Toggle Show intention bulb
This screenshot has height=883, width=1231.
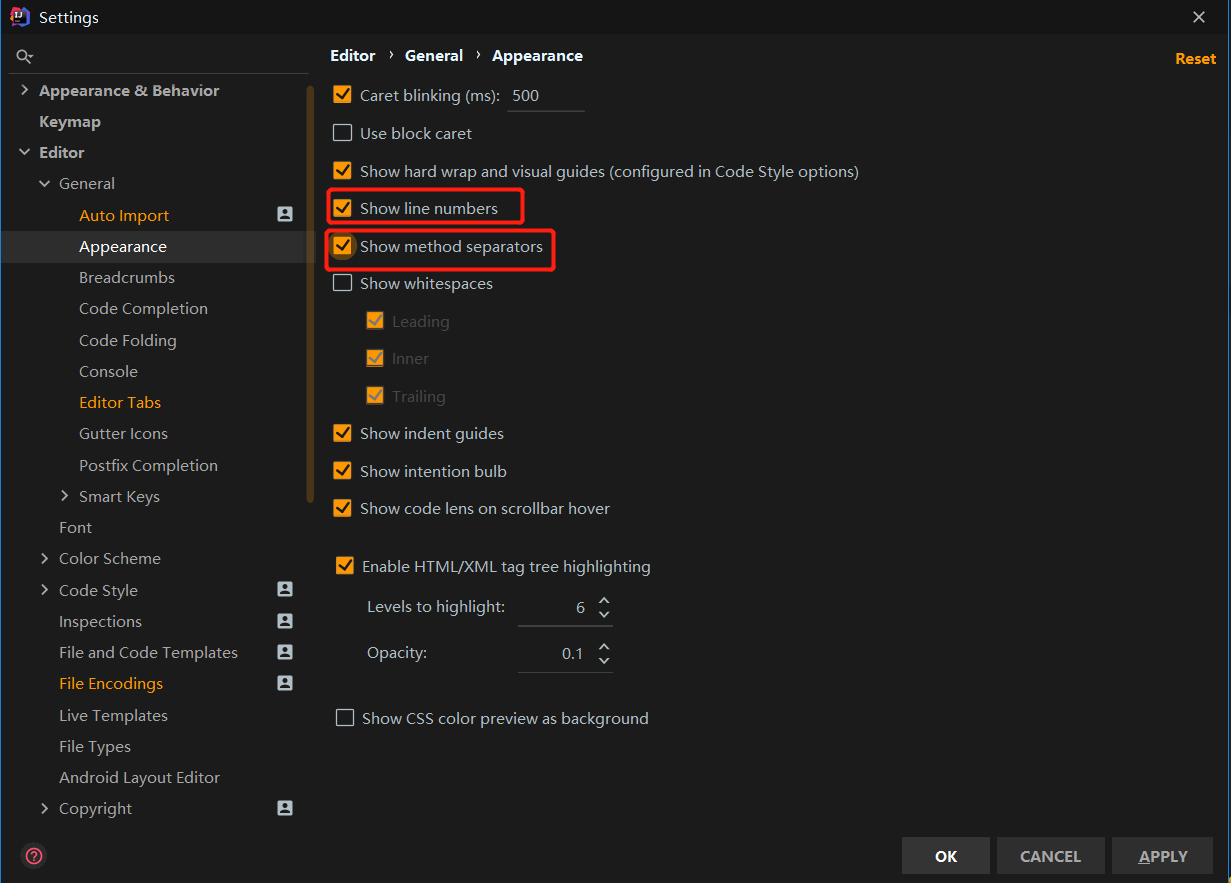[x=343, y=471]
